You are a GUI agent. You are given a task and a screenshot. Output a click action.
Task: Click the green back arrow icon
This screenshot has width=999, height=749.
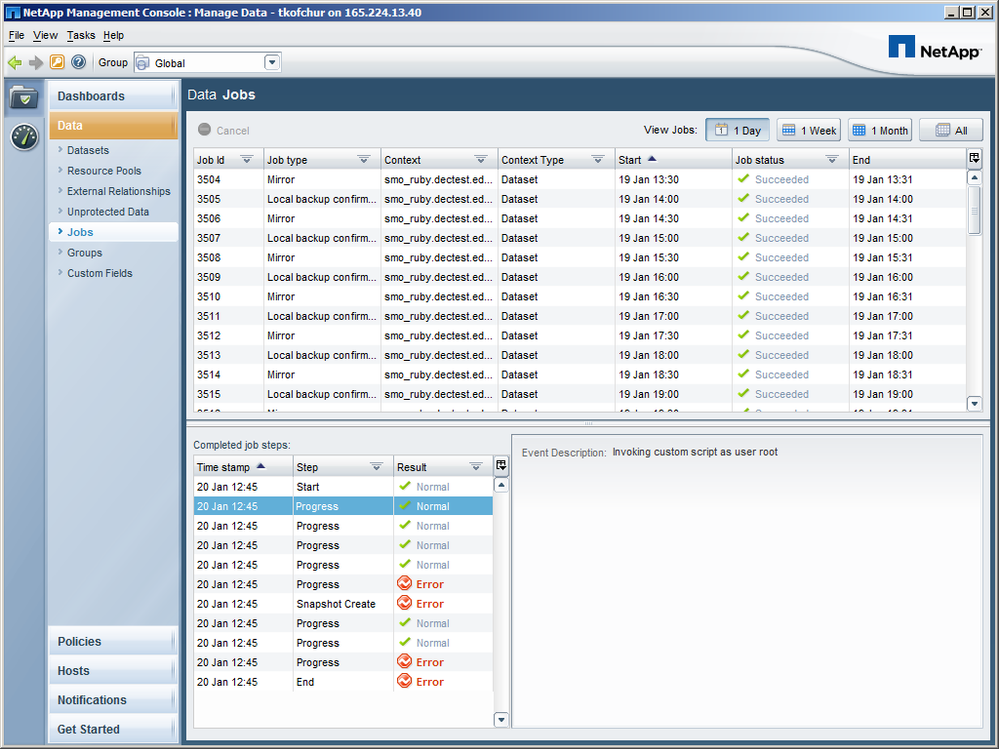[x=15, y=63]
